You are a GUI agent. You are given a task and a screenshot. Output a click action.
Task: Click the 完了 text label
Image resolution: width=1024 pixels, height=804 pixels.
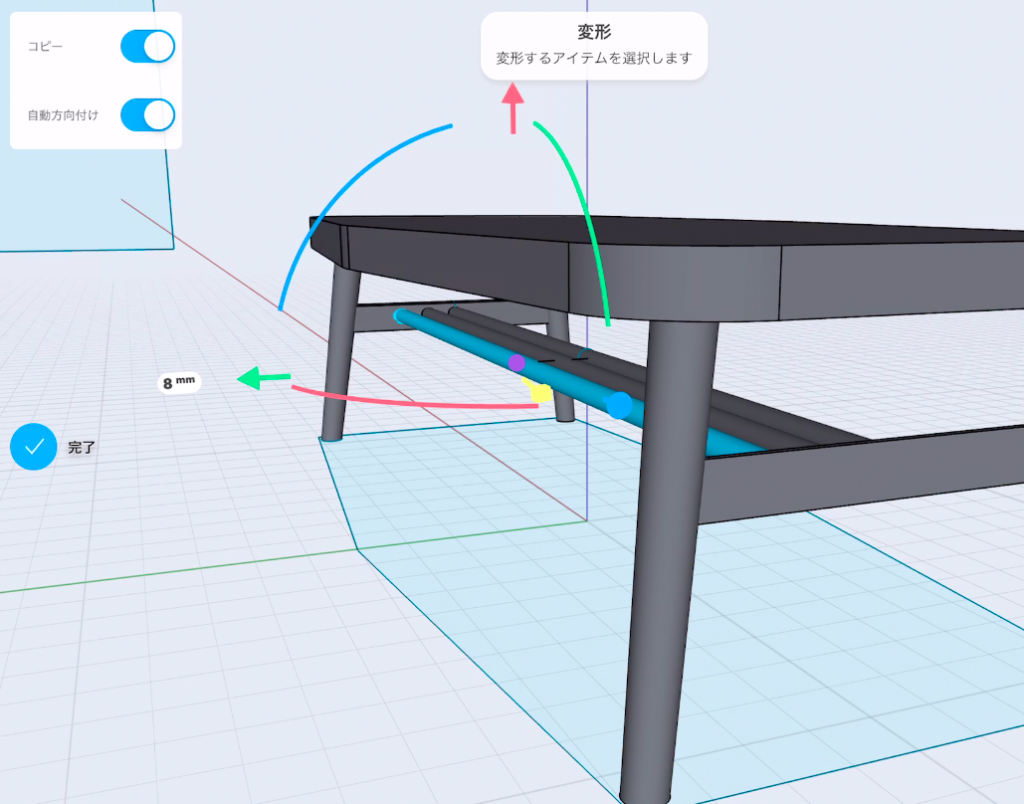[x=82, y=447]
